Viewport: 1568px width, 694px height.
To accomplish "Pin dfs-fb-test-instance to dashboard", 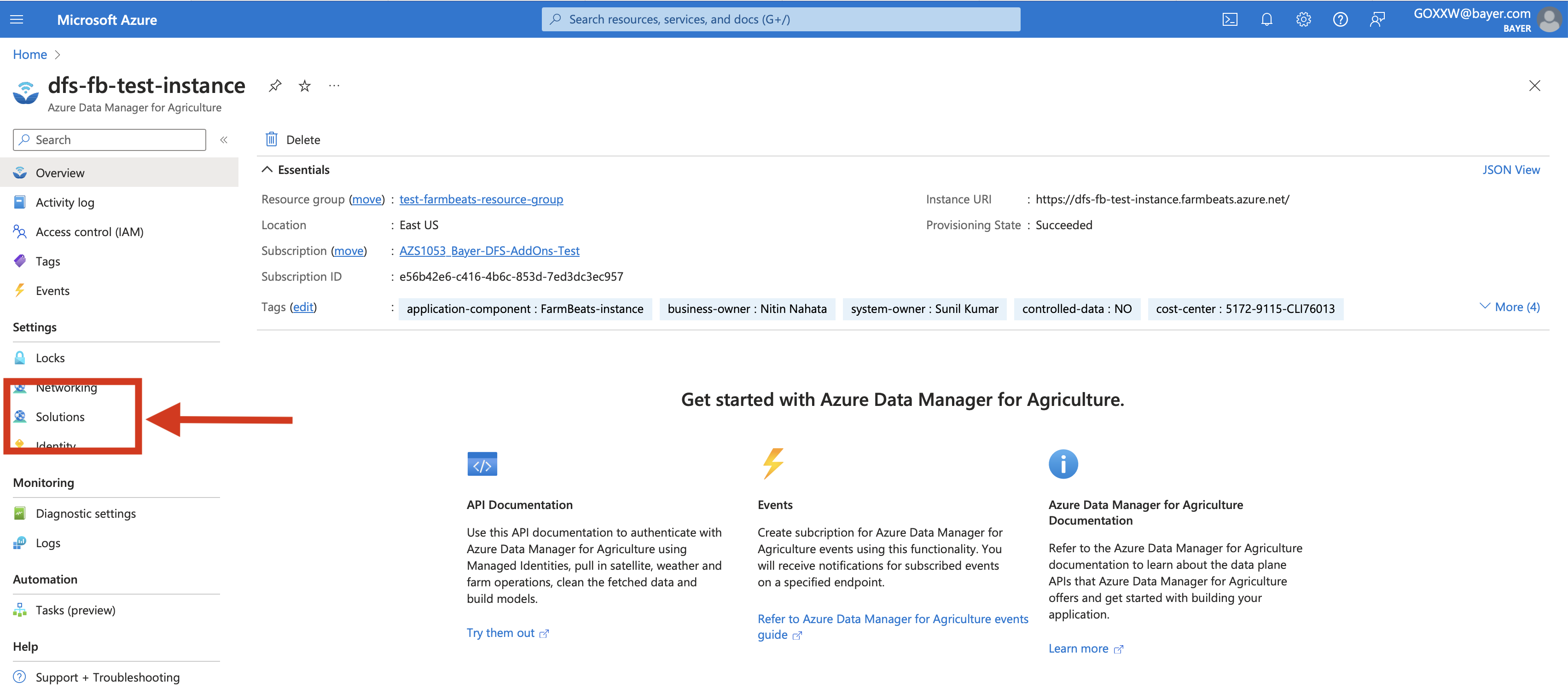I will 275,86.
